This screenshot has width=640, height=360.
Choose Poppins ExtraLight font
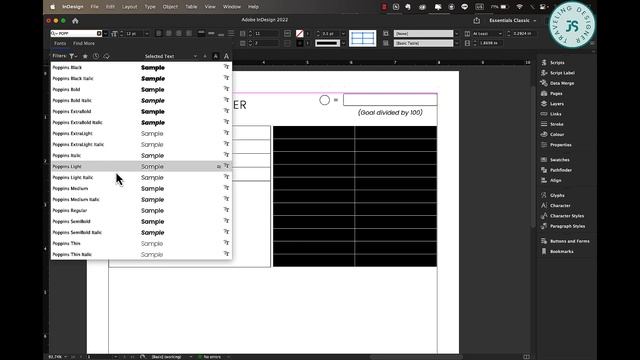tap(141, 133)
